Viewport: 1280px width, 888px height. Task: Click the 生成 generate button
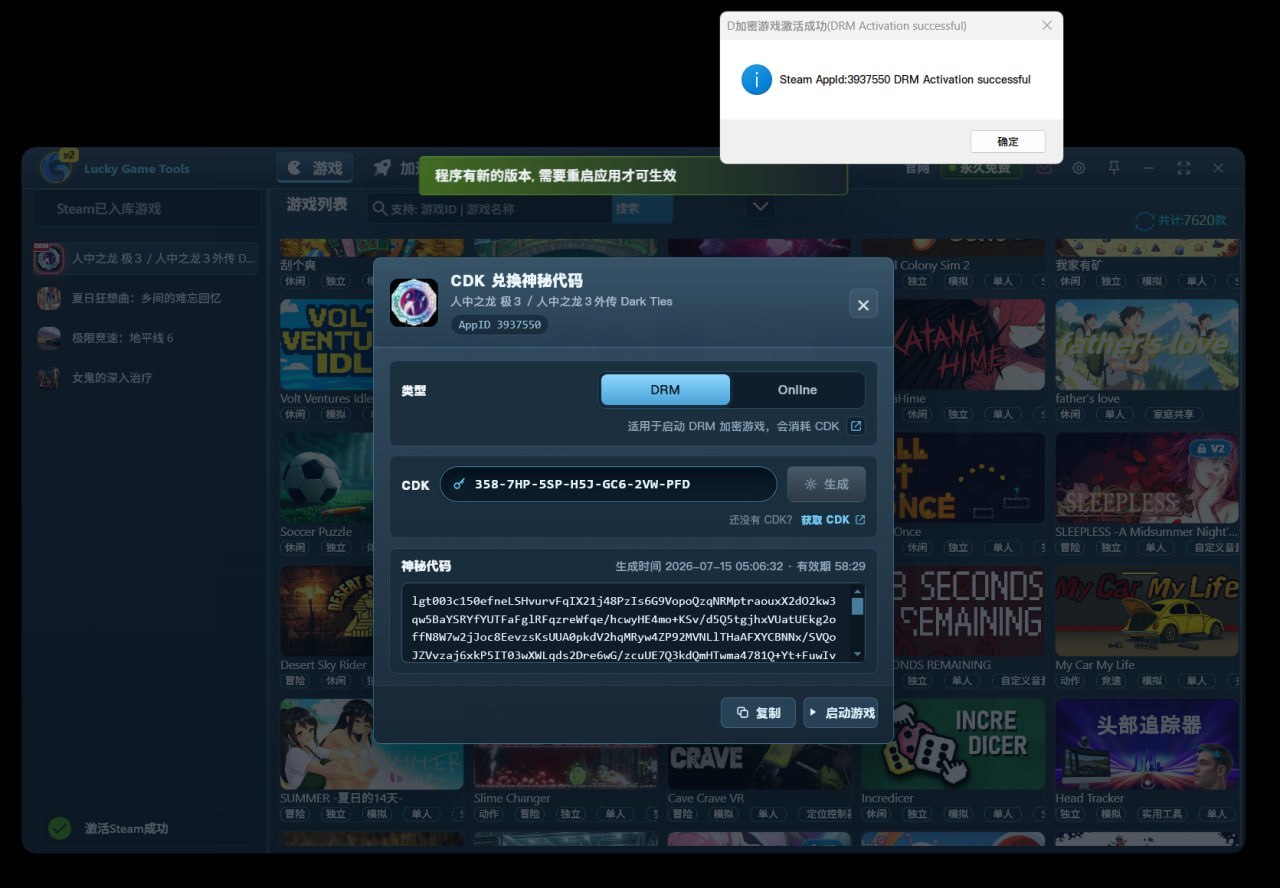coord(826,484)
